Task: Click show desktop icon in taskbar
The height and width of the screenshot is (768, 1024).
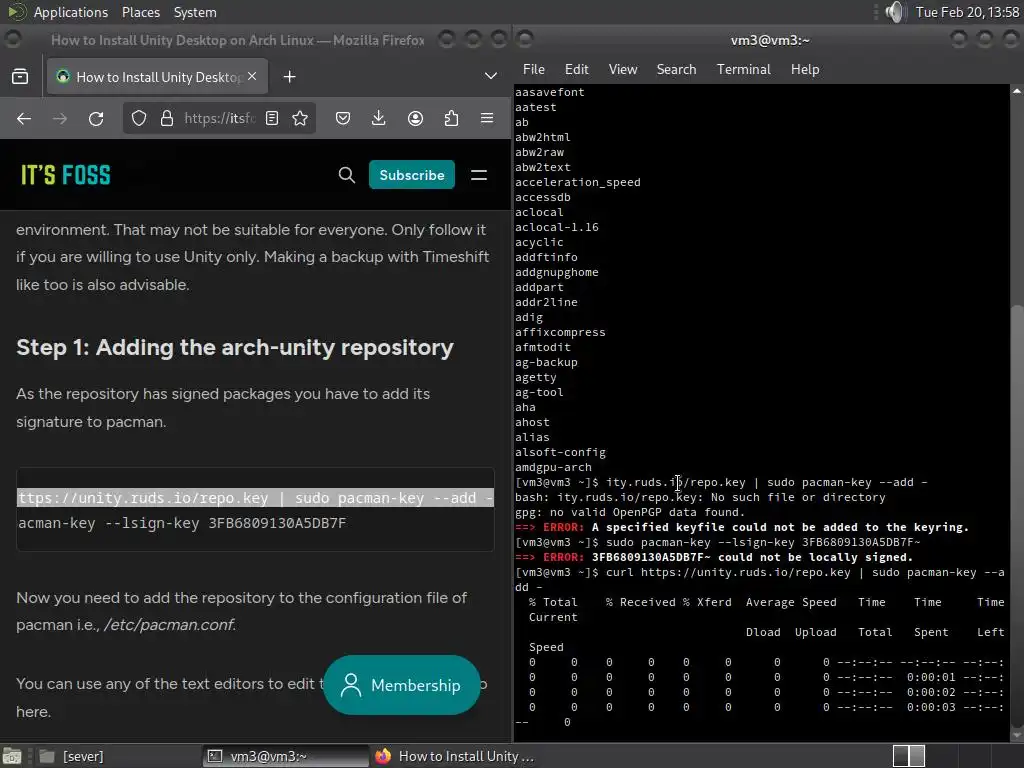Action: [12, 756]
